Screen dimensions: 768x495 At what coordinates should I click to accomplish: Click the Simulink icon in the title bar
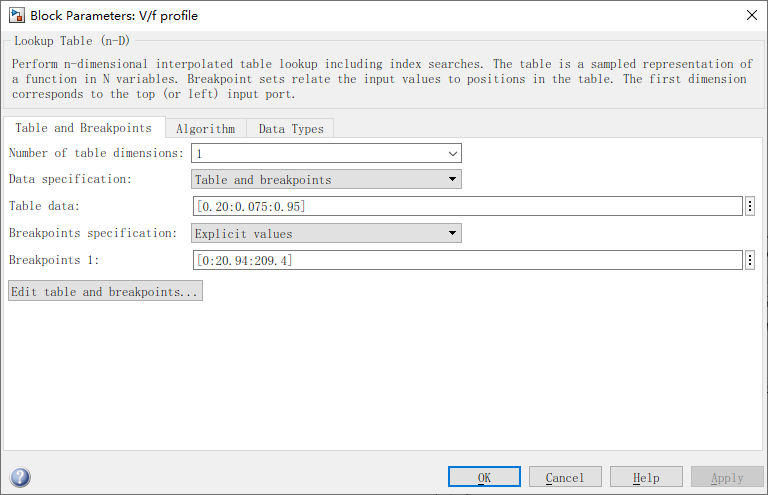click(x=16, y=15)
